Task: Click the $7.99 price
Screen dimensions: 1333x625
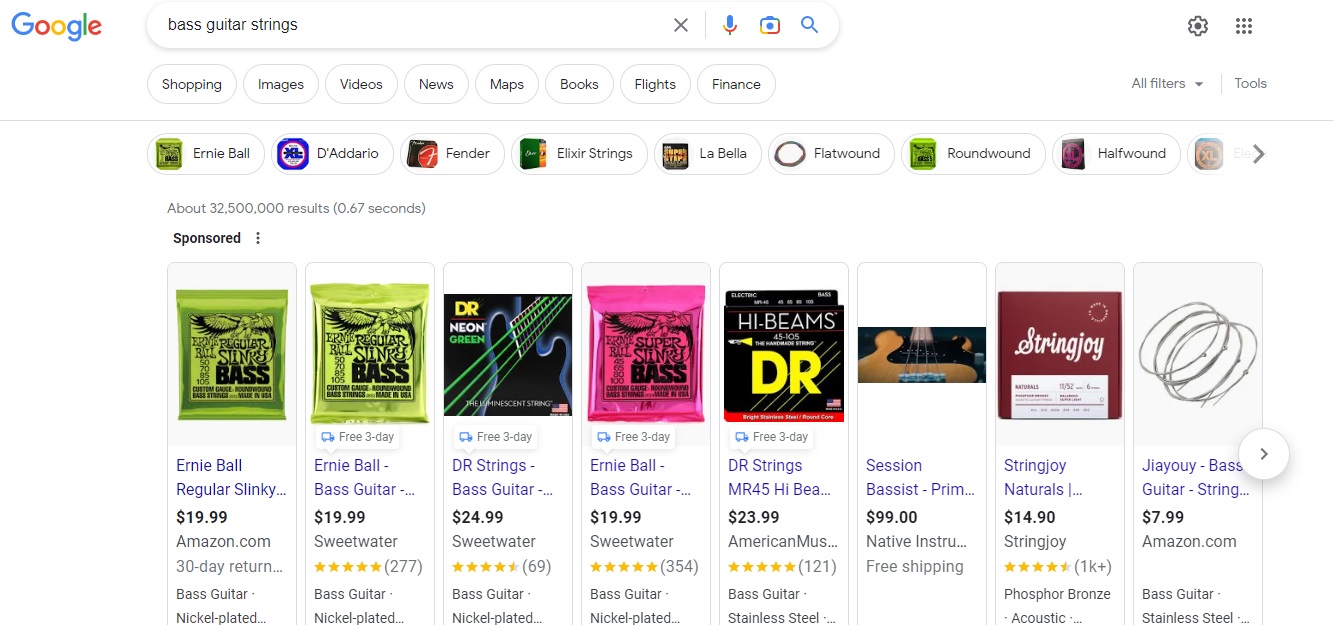Action: [1163, 518]
